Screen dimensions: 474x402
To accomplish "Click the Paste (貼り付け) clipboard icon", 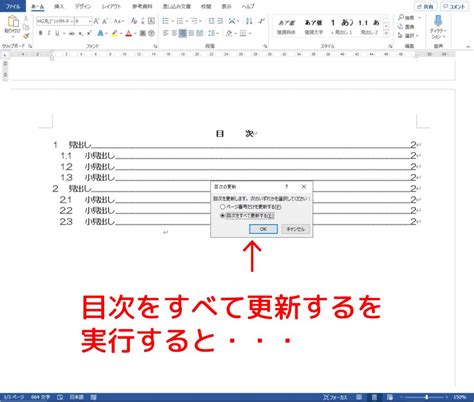I will 13,22.
